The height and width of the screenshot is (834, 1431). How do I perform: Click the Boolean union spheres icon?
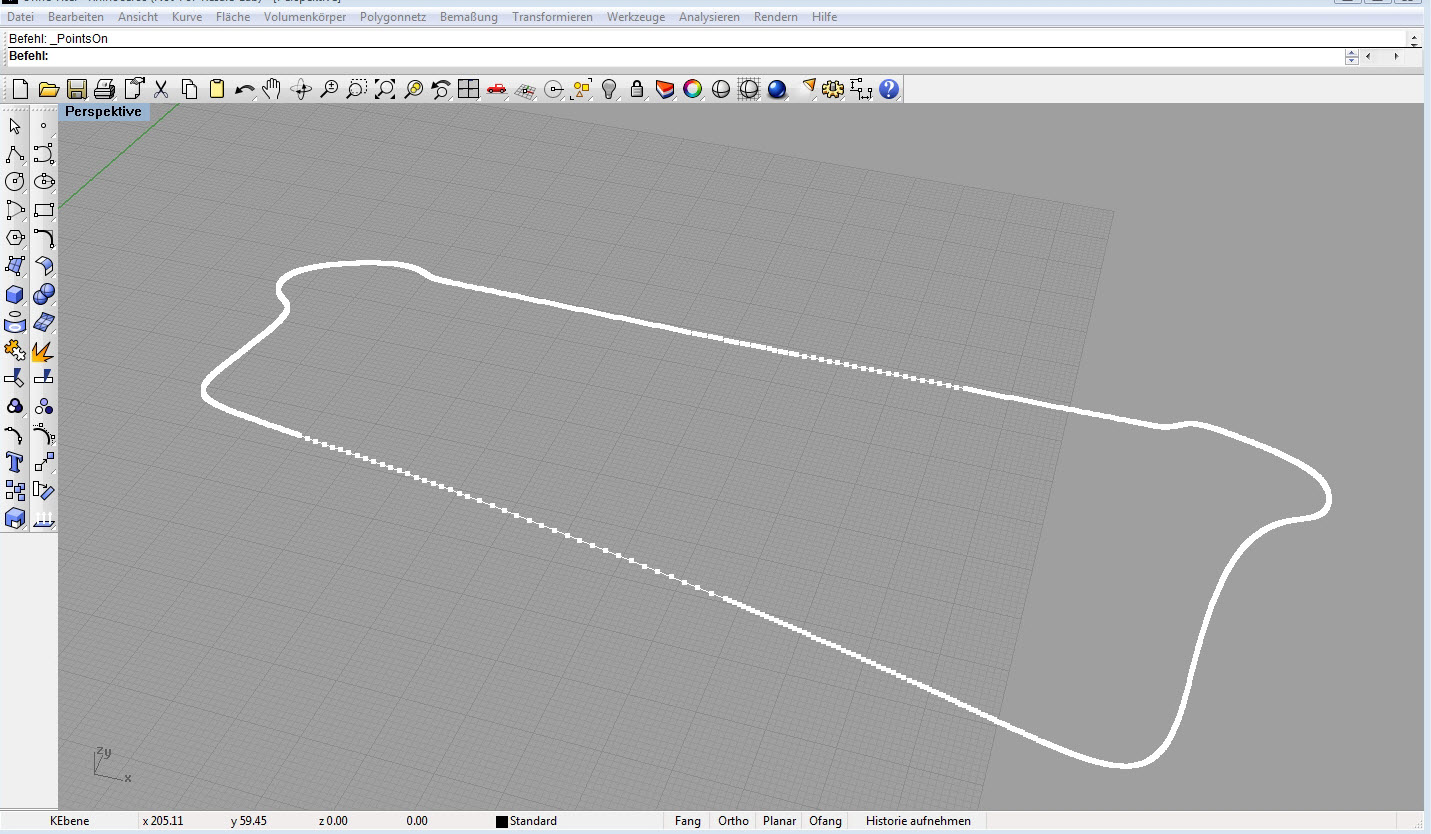[x=44, y=294]
